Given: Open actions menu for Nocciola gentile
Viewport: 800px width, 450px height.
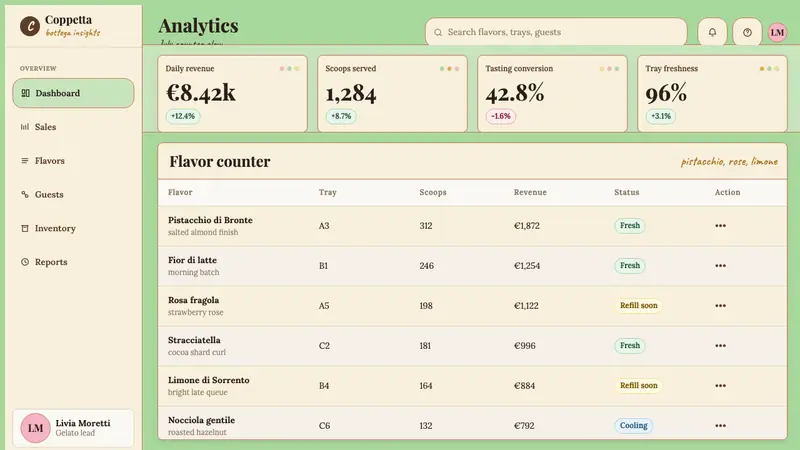Looking at the screenshot, I should coord(720,426).
